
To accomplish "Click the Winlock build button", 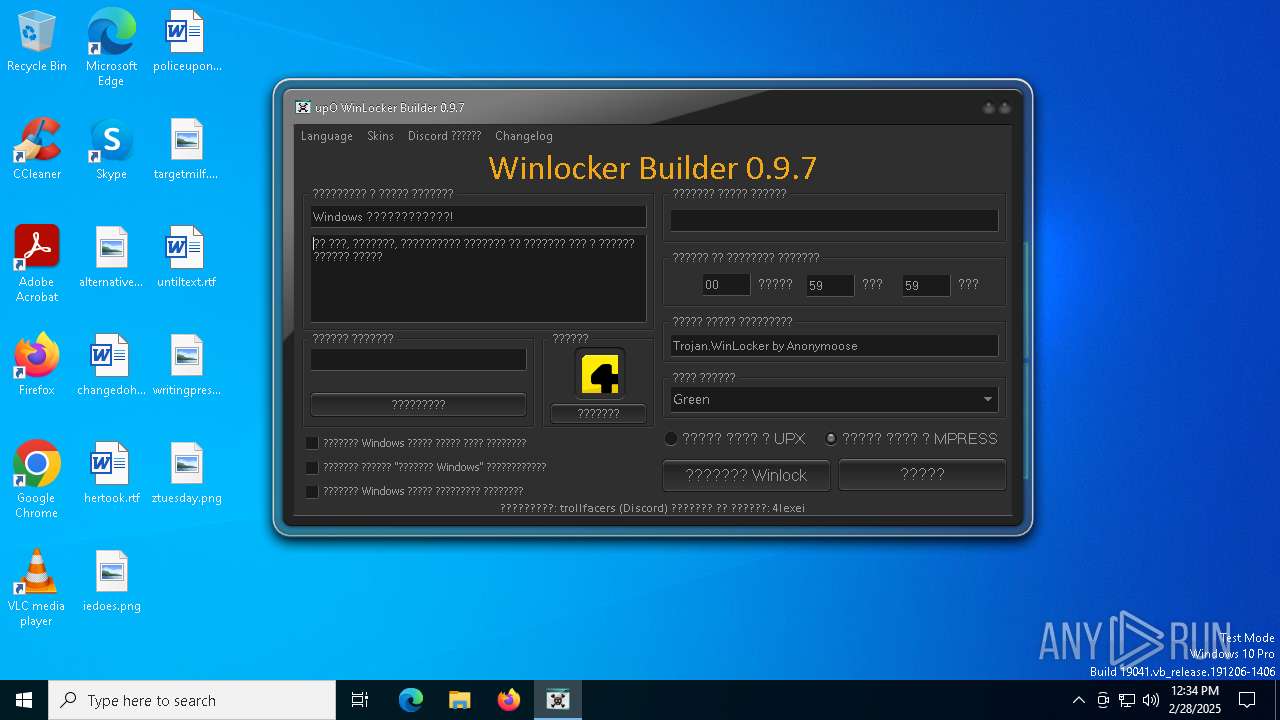I will 746,475.
